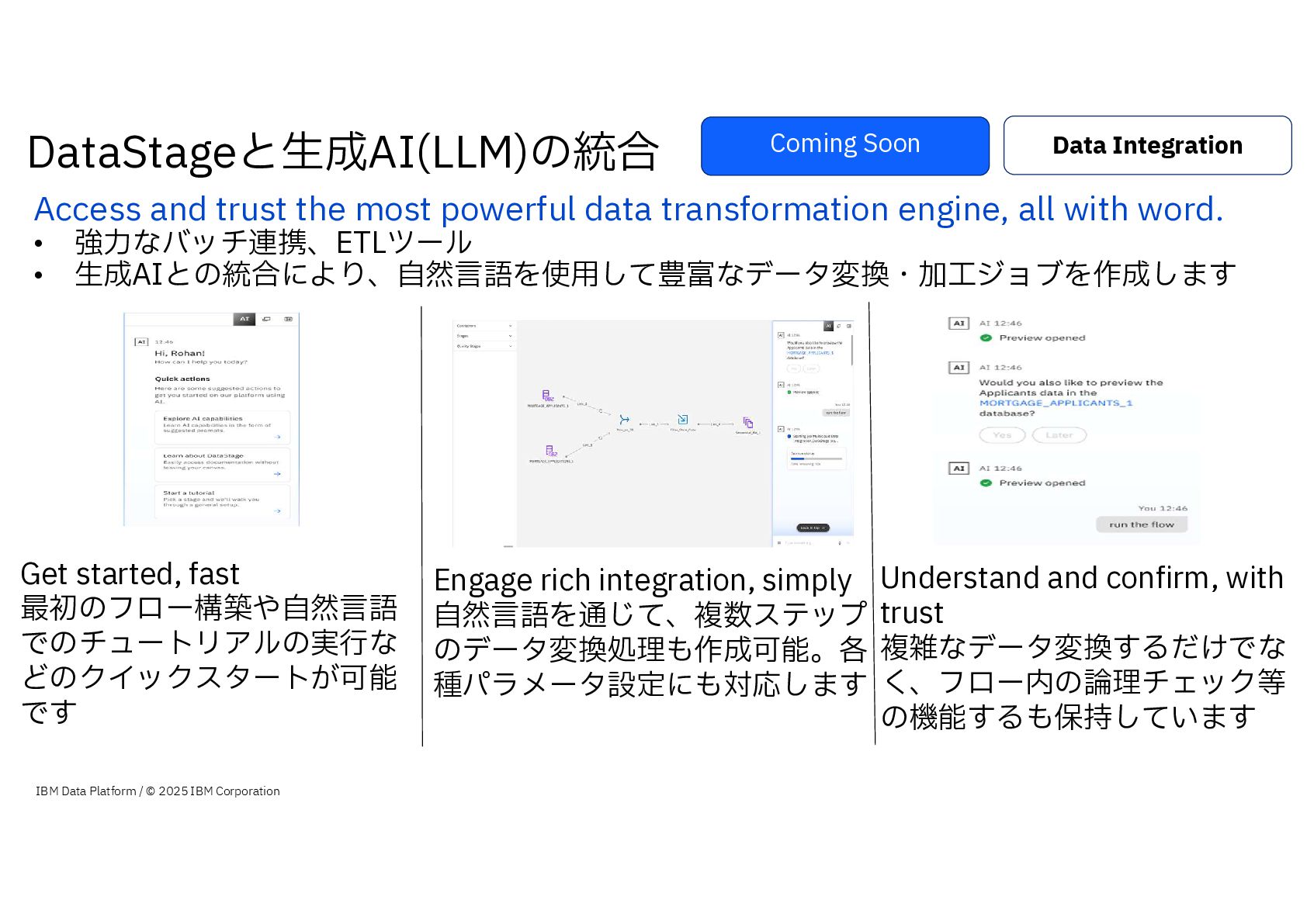Click arrow on Explore AI capabilities card
1307x924 pixels.
tap(277, 437)
